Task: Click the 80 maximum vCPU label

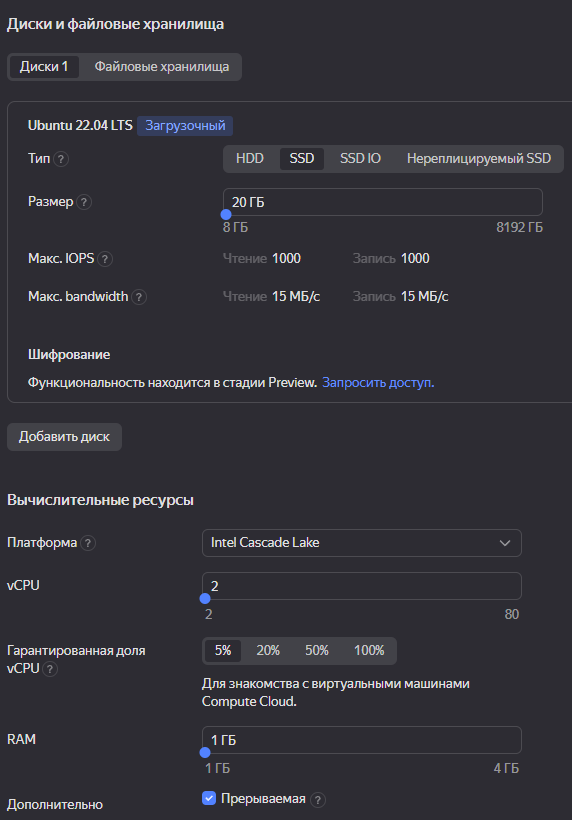Action: pos(512,614)
